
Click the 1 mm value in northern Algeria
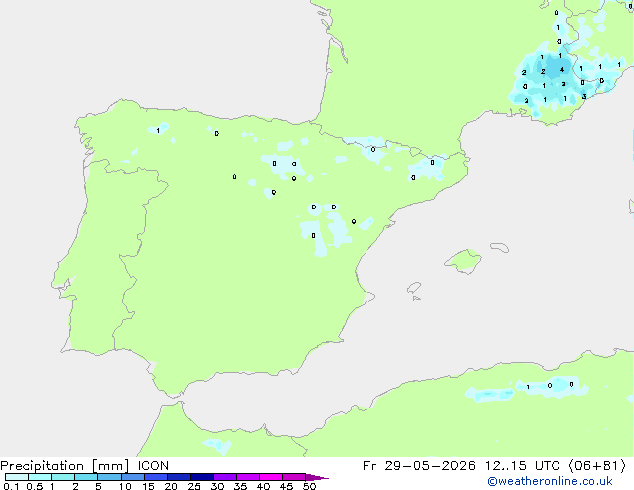528,387
